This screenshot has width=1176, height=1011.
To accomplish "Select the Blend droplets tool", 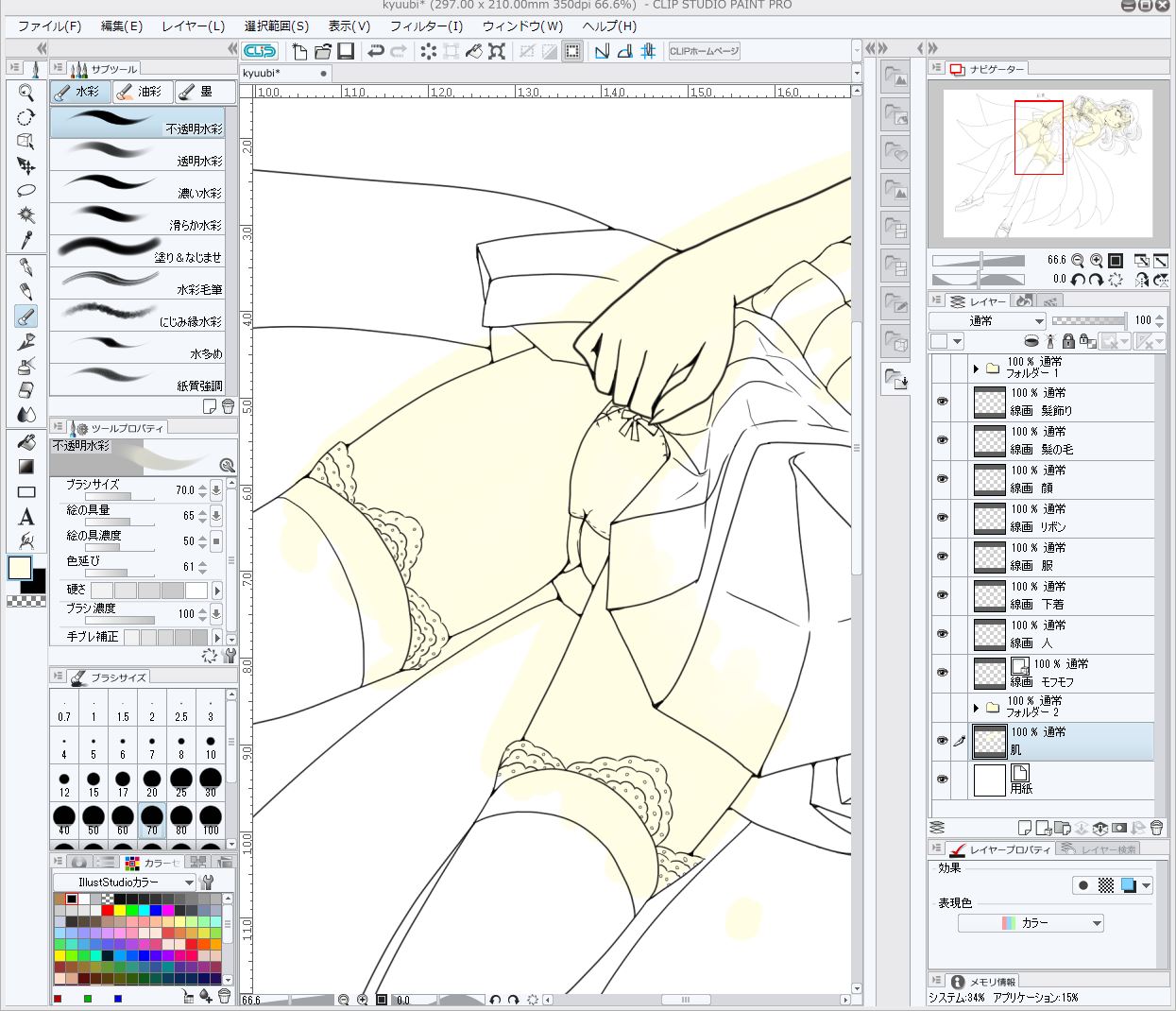I will point(26,415).
